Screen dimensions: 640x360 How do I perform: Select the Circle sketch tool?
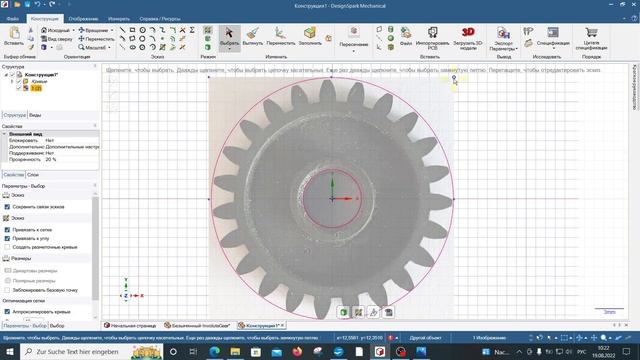click(x=142, y=30)
